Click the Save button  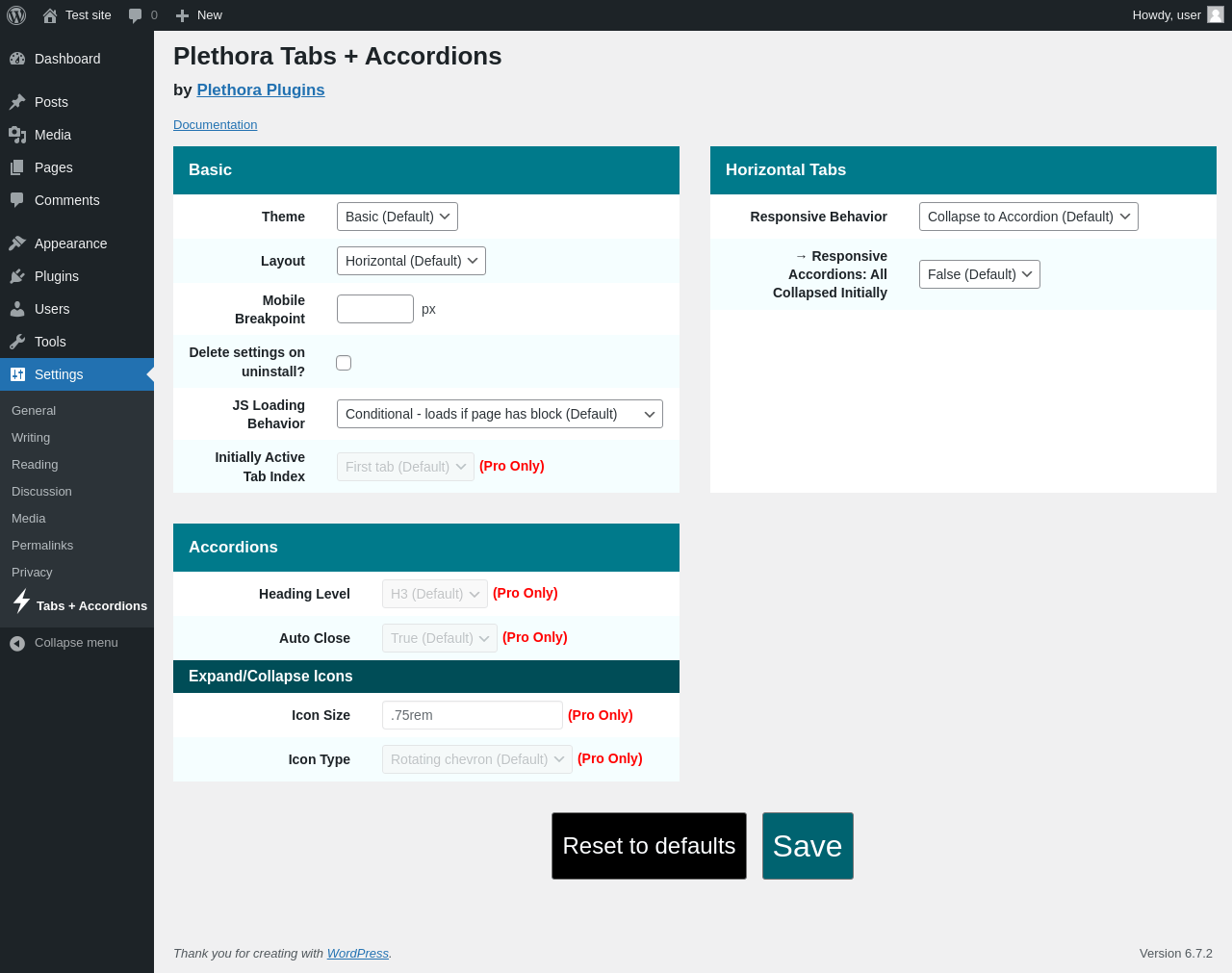(x=808, y=846)
